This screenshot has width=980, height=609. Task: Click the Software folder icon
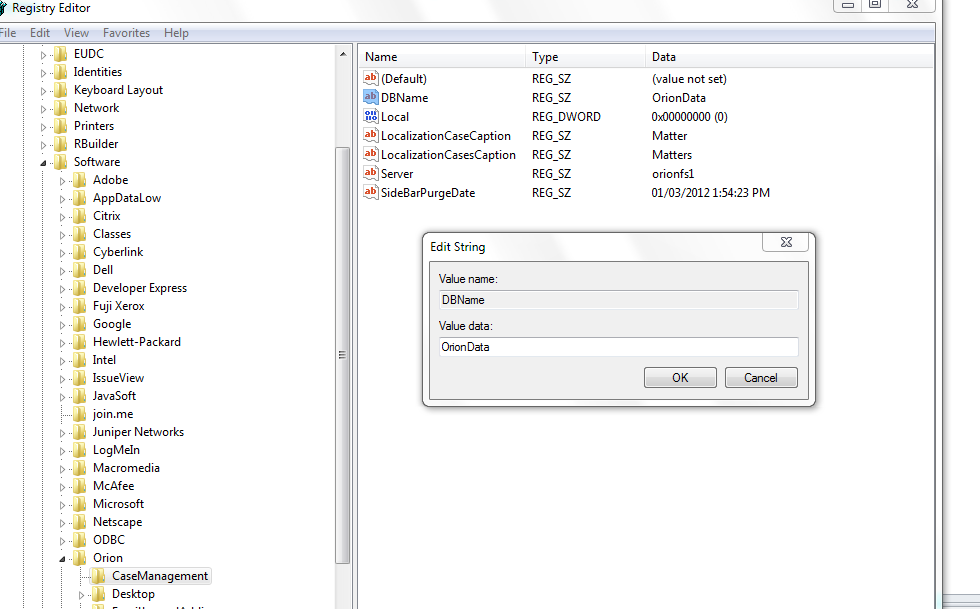click(61, 162)
